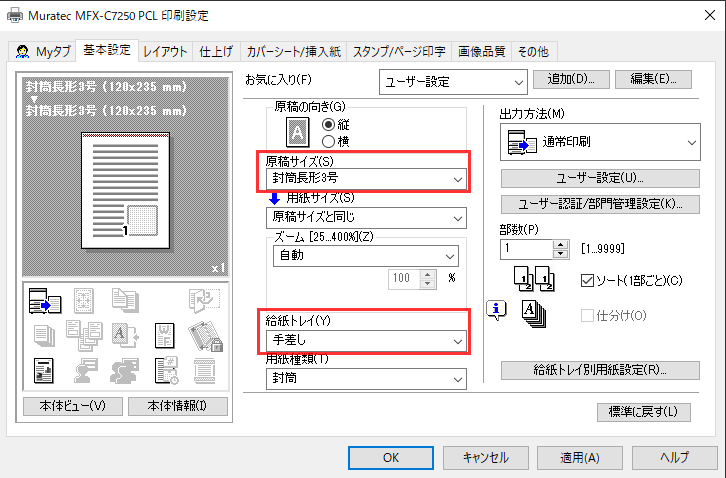Click the zoom 100 percent input field
Screen dimensions: 726x478
pyautogui.click(x=404, y=278)
